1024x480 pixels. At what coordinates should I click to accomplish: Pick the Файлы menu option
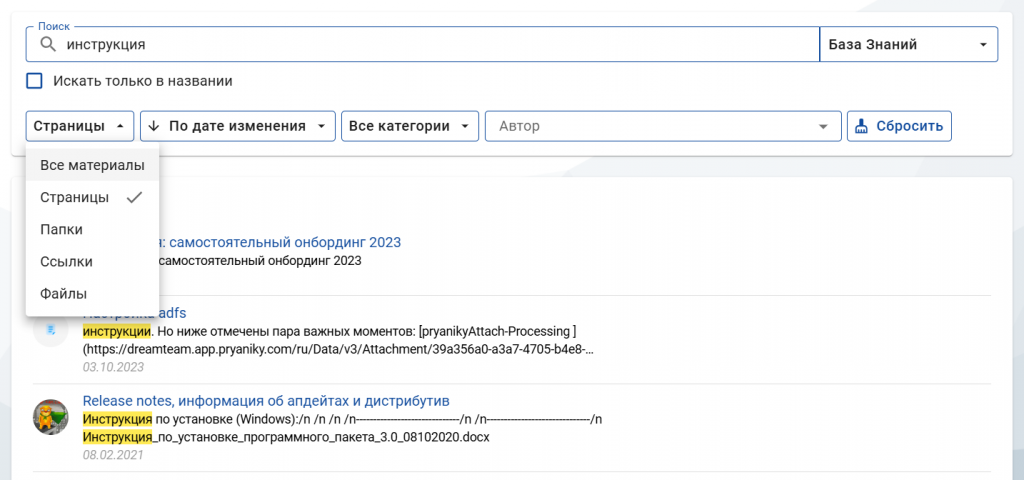[63, 293]
